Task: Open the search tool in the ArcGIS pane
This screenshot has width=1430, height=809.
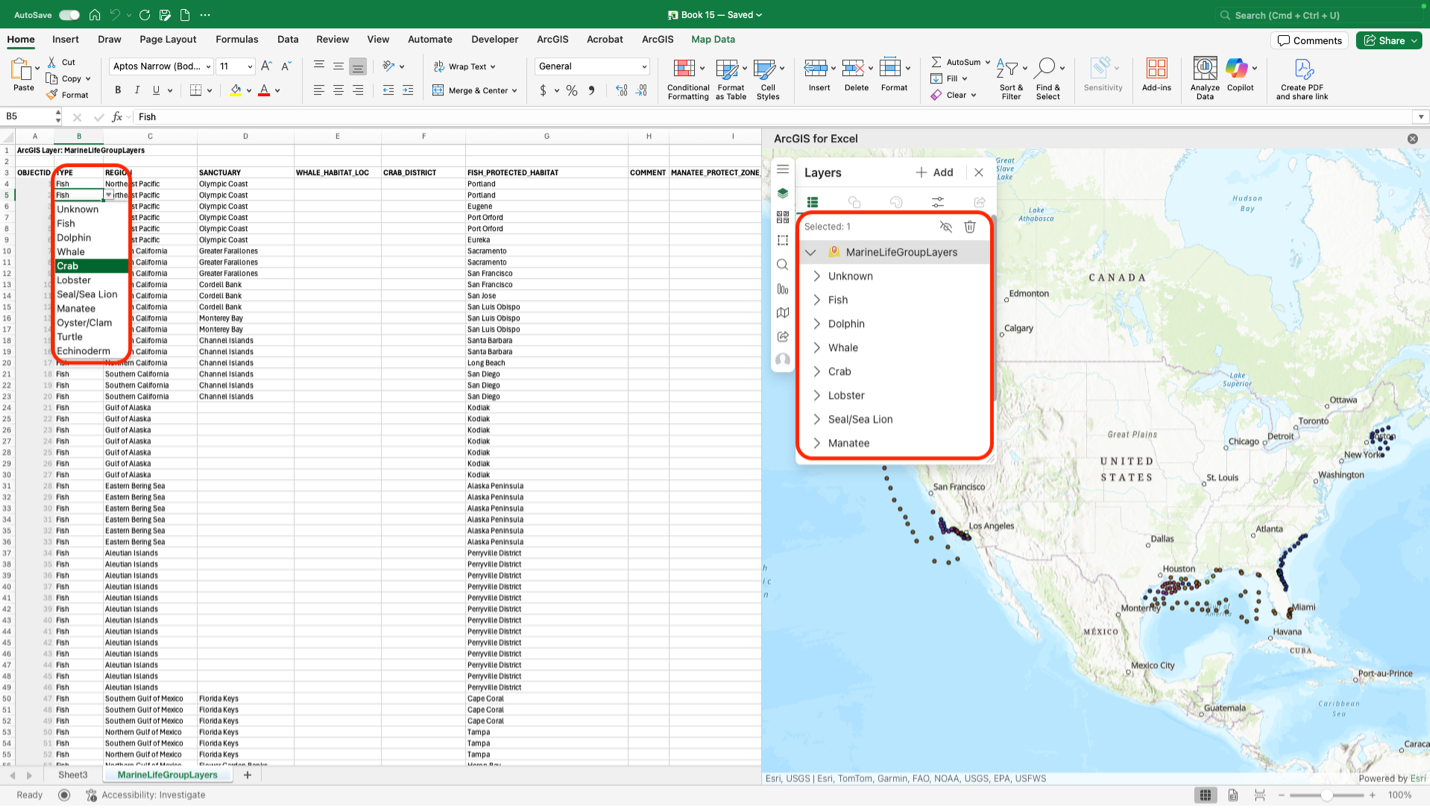Action: coord(783,264)
